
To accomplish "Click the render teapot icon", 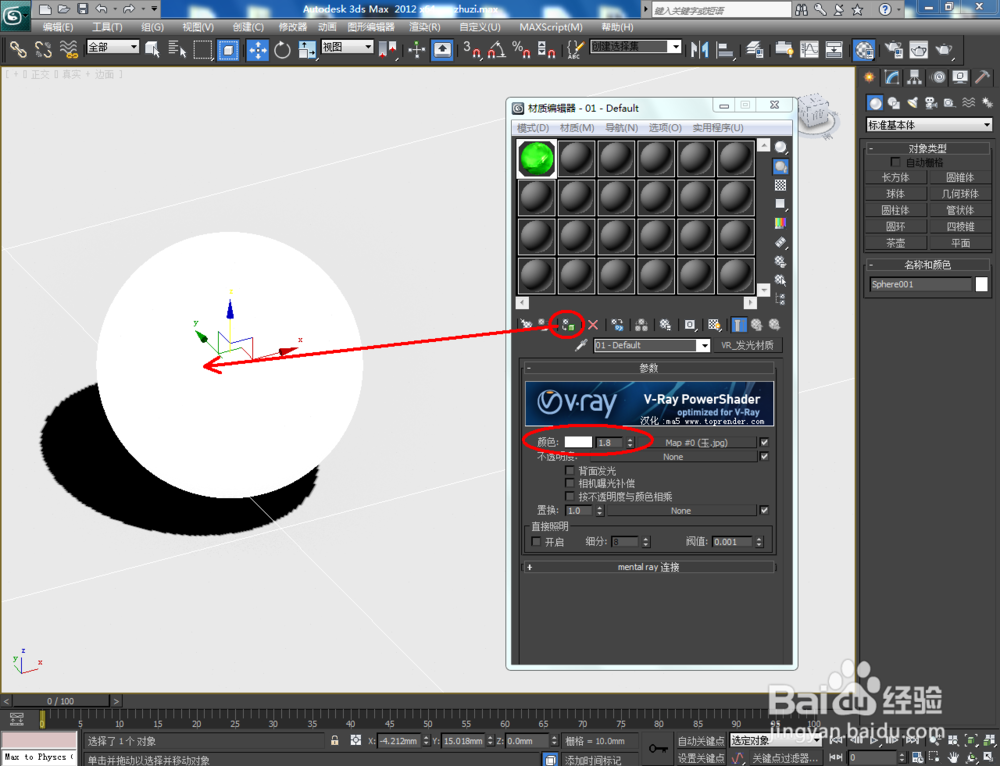I will [x=943, y=49].
